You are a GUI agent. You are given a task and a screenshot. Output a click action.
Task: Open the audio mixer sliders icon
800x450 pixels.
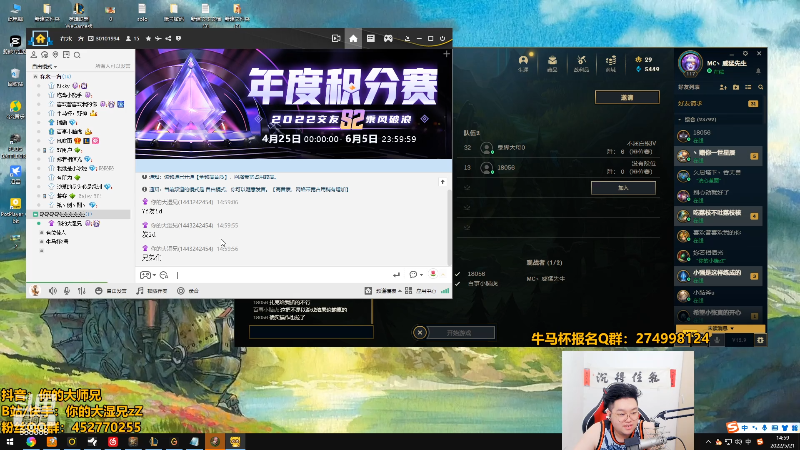82,291
